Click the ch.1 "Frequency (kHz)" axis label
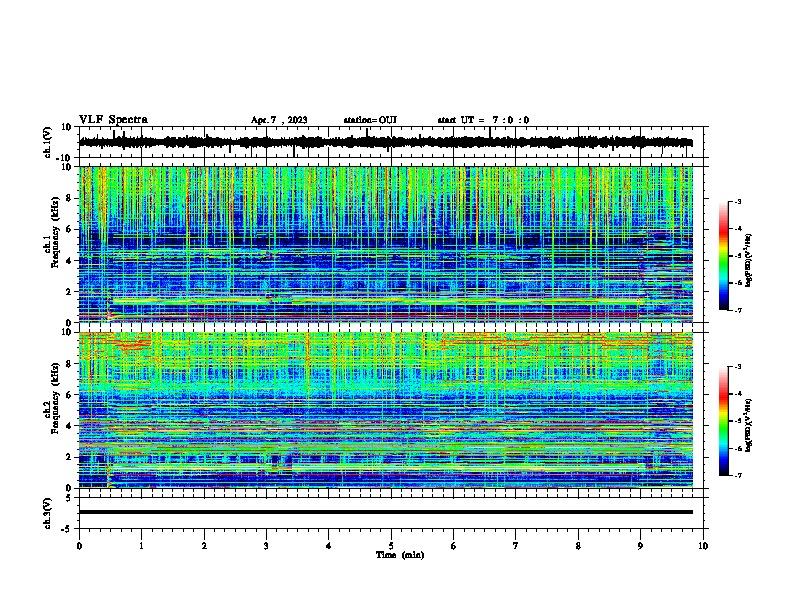792x612 pixels. (x=56, y=233)
